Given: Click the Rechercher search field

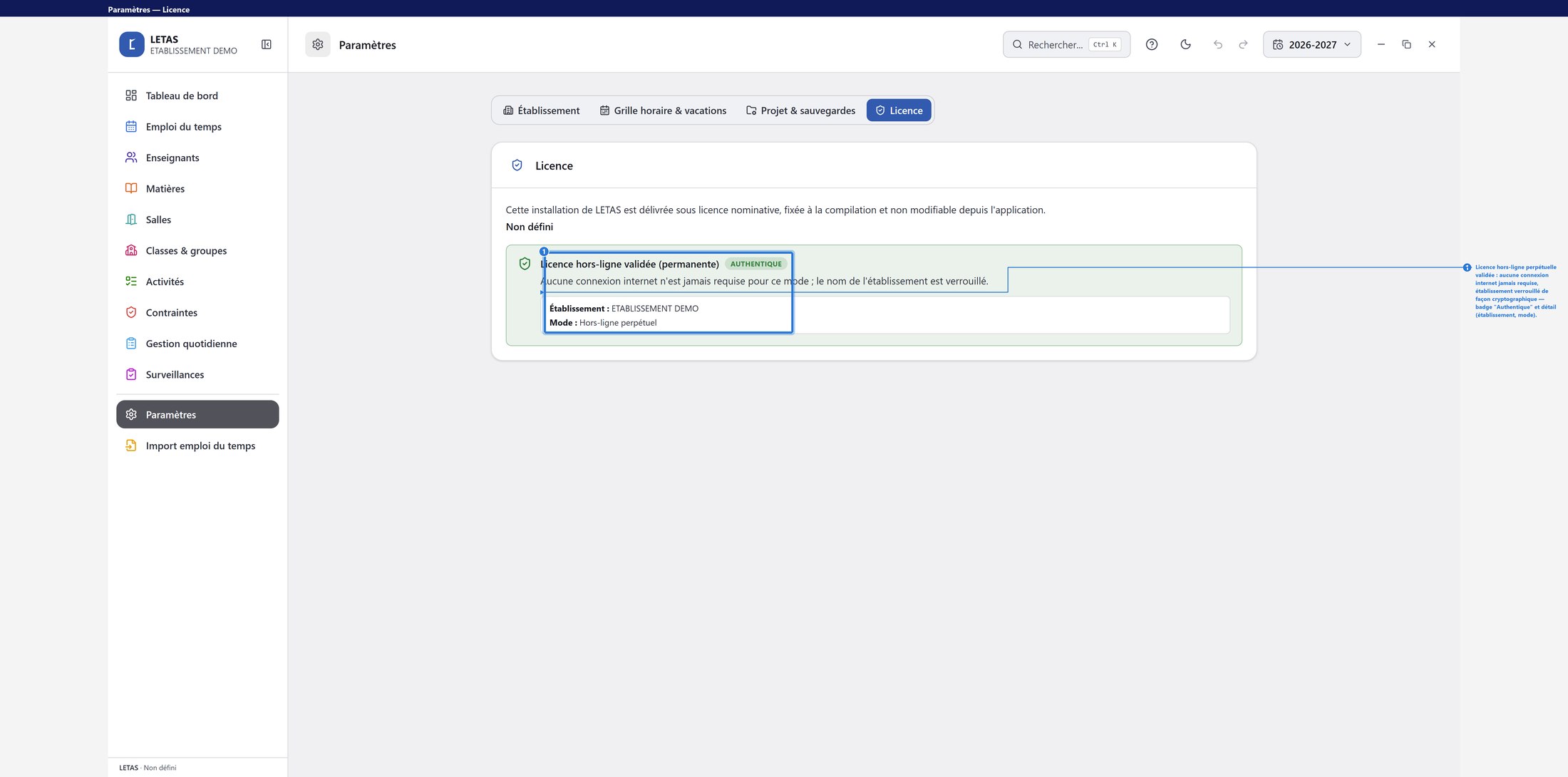Looking at the screenshot, I should click(1066, 44).
